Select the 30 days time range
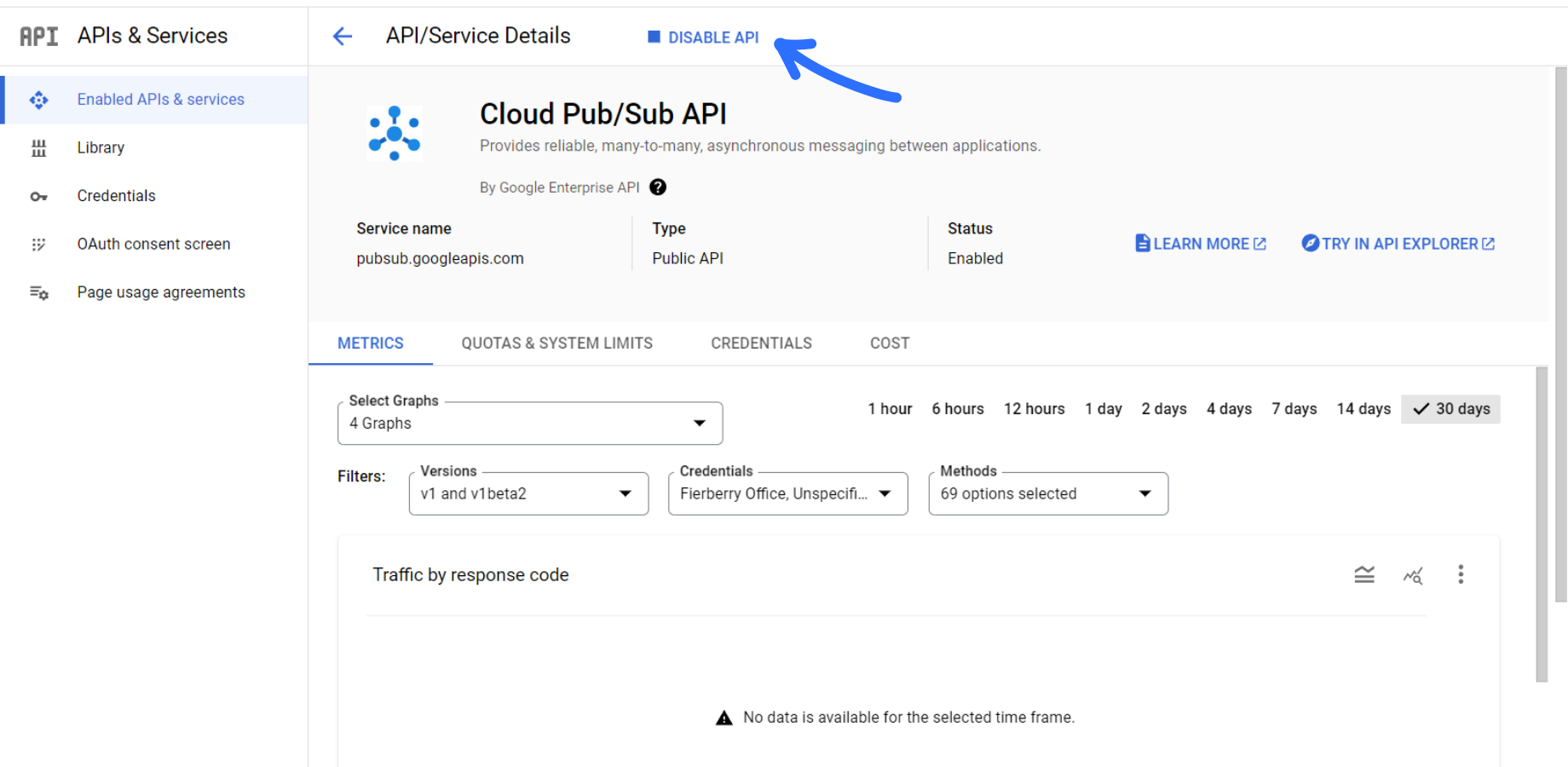 pyautogui.click(x=1451, y=409)
